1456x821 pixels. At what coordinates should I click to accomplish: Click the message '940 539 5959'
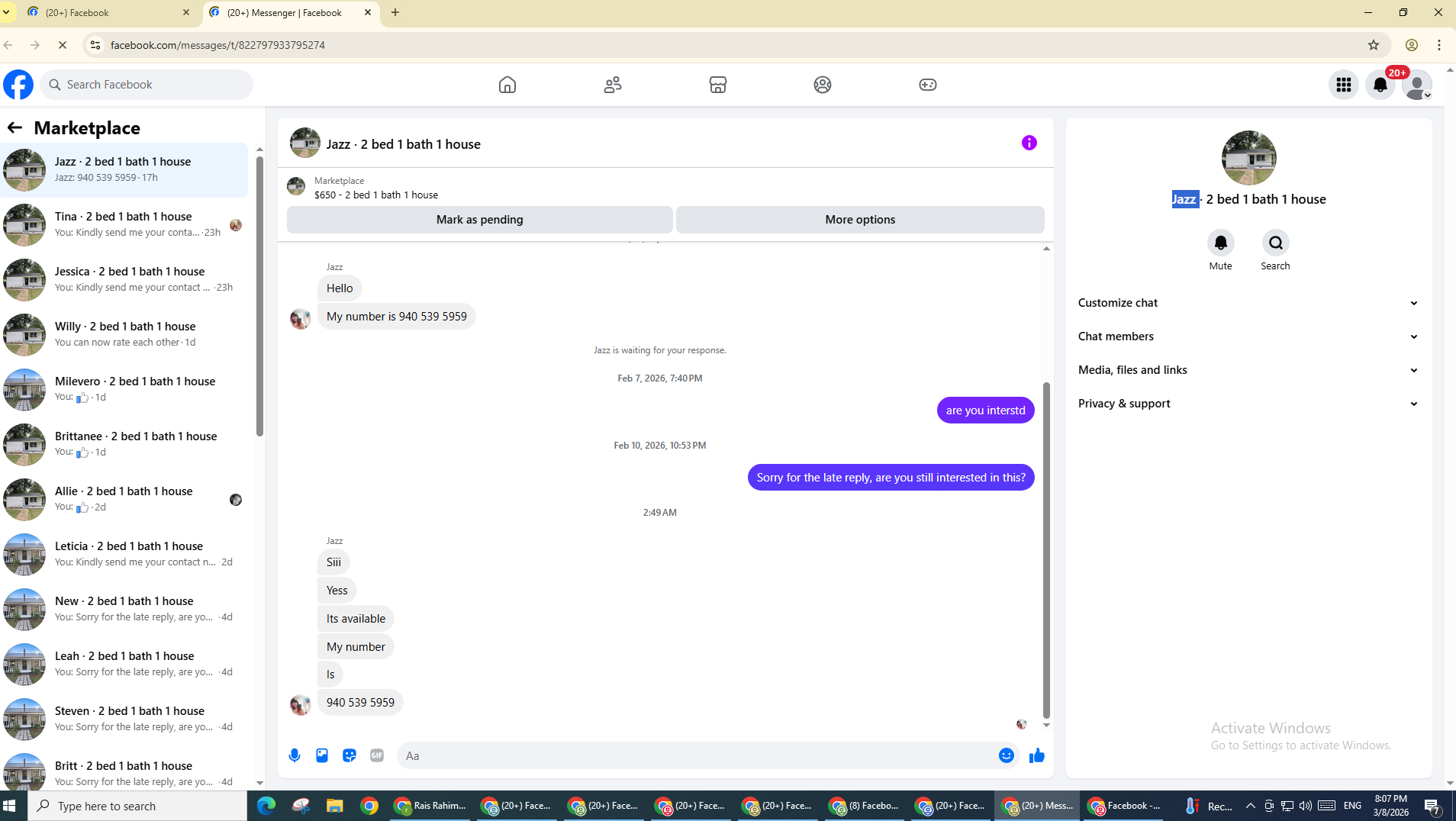click(x=360, y=702)
